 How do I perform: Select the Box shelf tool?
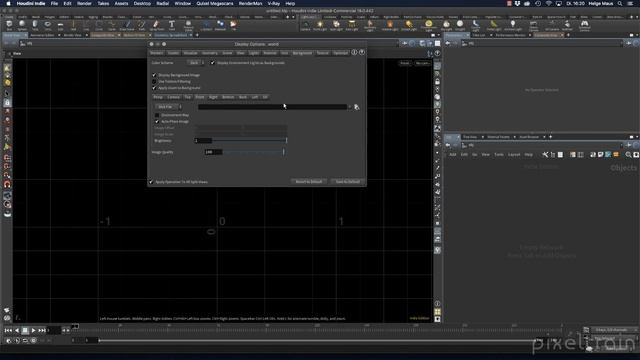click(x=9, y=26)
